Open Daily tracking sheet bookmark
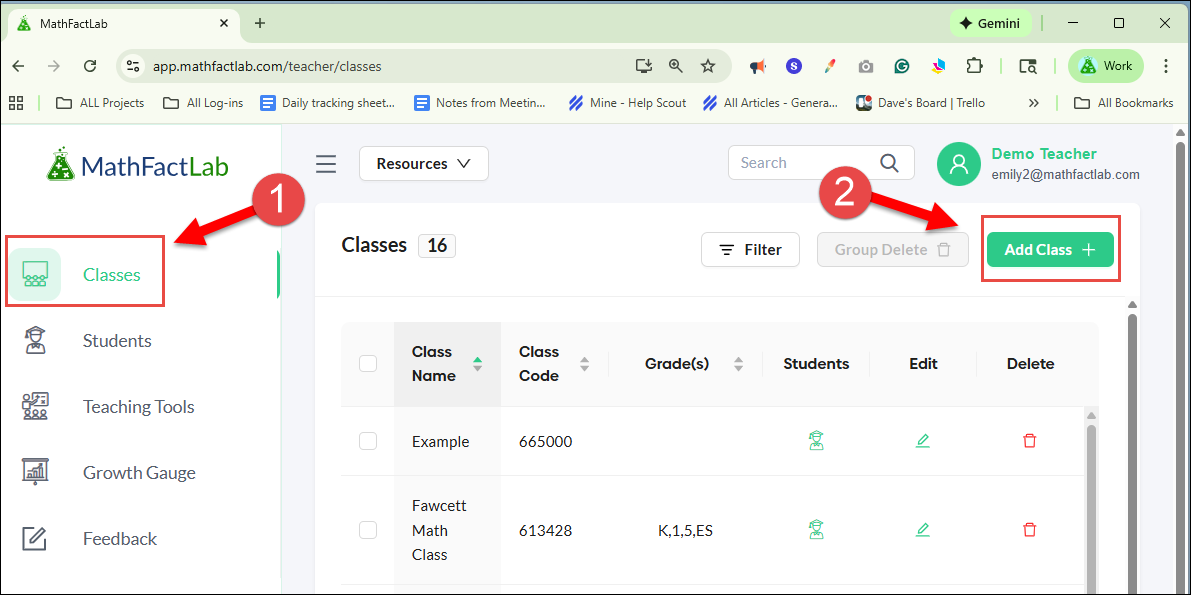The image size is (1191, 595). click(x=328, y=103)
